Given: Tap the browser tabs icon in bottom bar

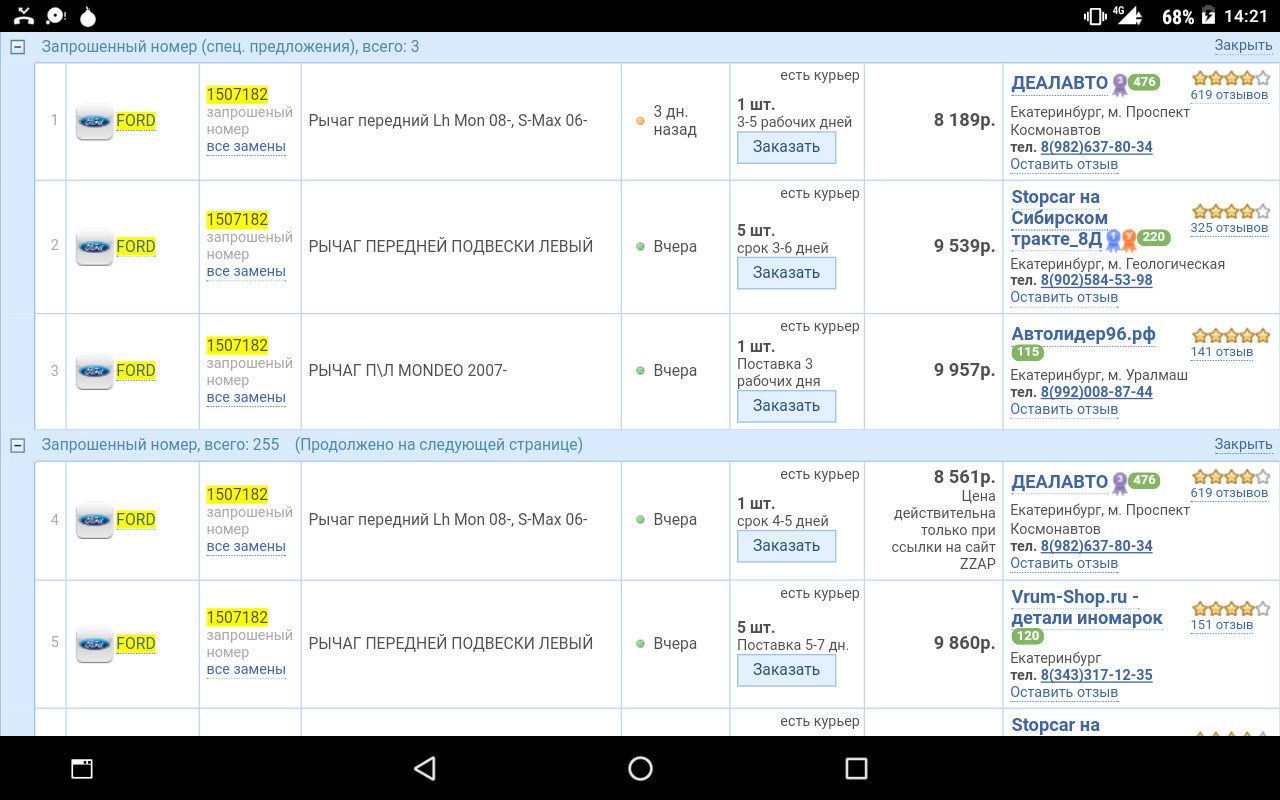Looking at the screenshot, I should [82, 768].
